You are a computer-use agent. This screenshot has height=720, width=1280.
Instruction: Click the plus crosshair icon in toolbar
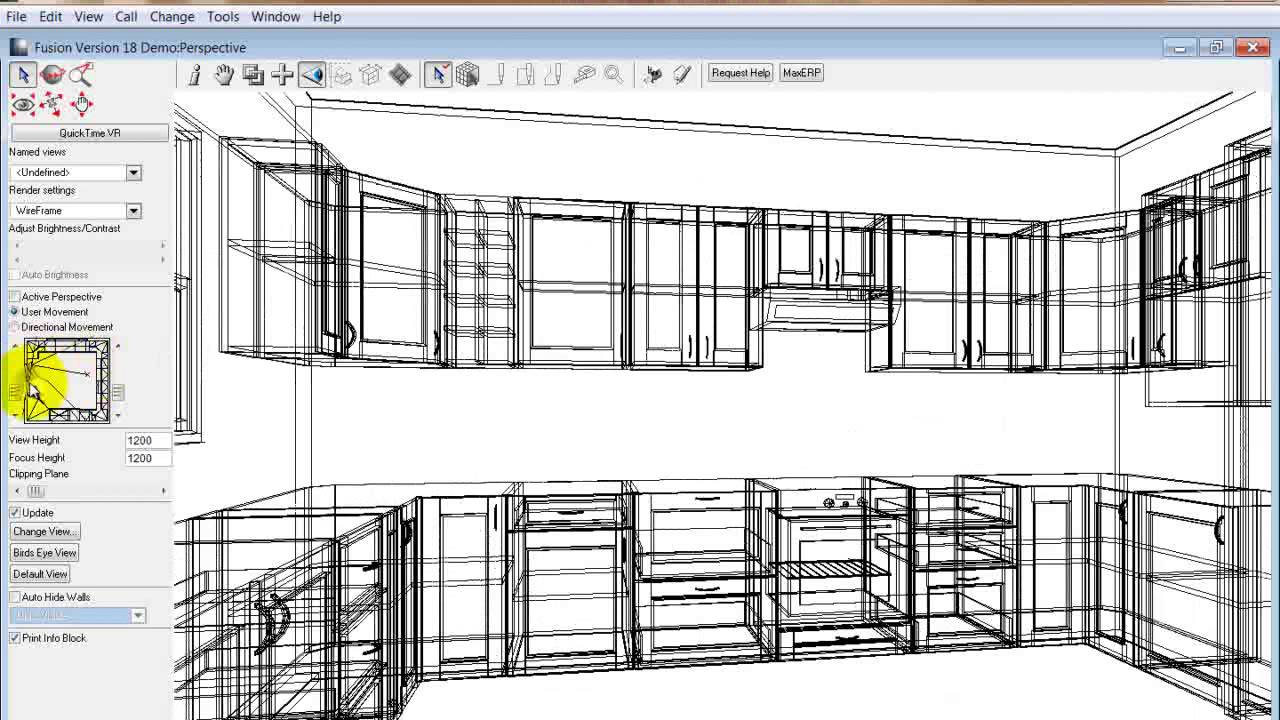tap(282, 74)
